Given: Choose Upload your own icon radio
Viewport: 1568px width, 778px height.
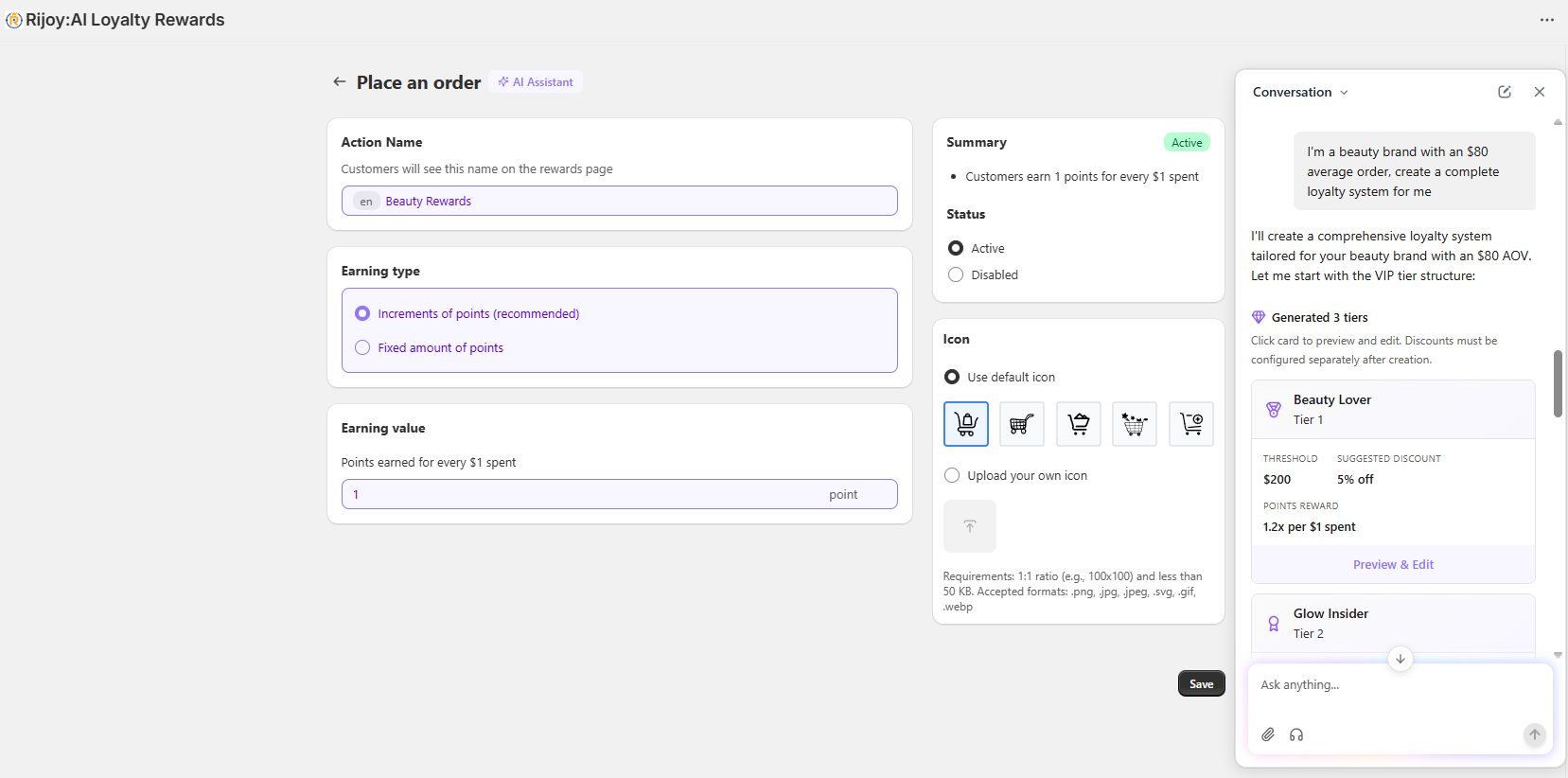Looking at the screenshot, I should pos(952,475).
